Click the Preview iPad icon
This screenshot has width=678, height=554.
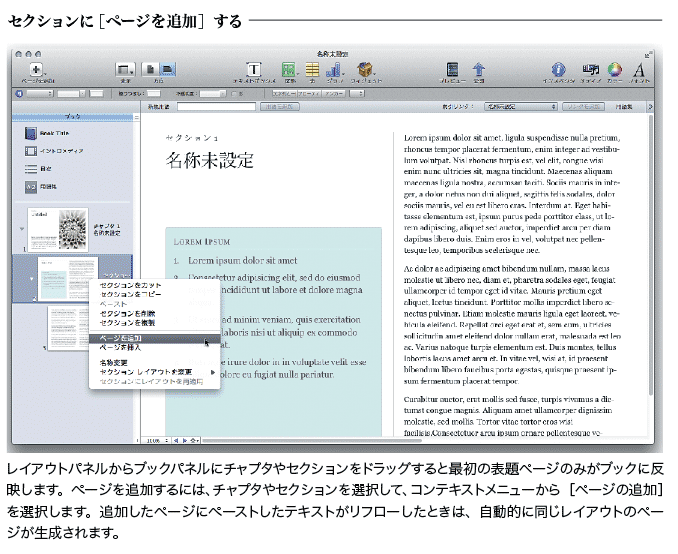[x=452, y=70]
